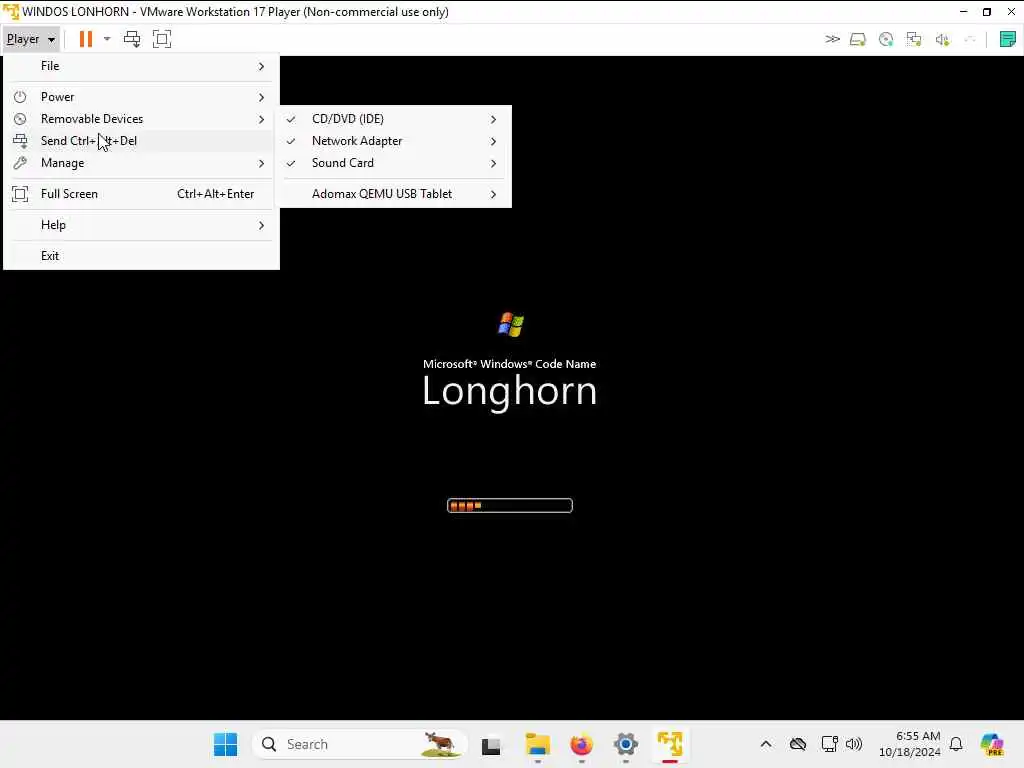Open Adomax QEMU USB Tablet device entry
This screenshot has height=768, width=1024.
click(x=396, y=194)
